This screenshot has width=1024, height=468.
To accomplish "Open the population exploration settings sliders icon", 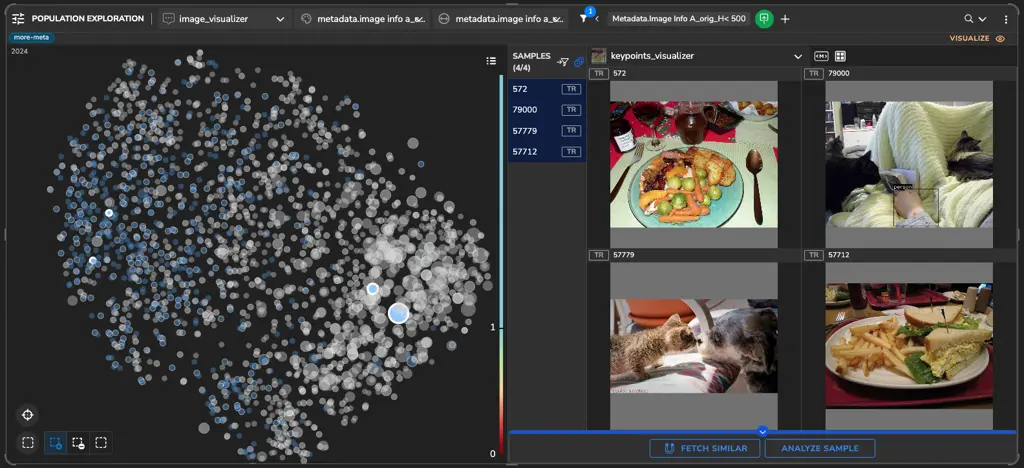I will click(x=18, y=19).
